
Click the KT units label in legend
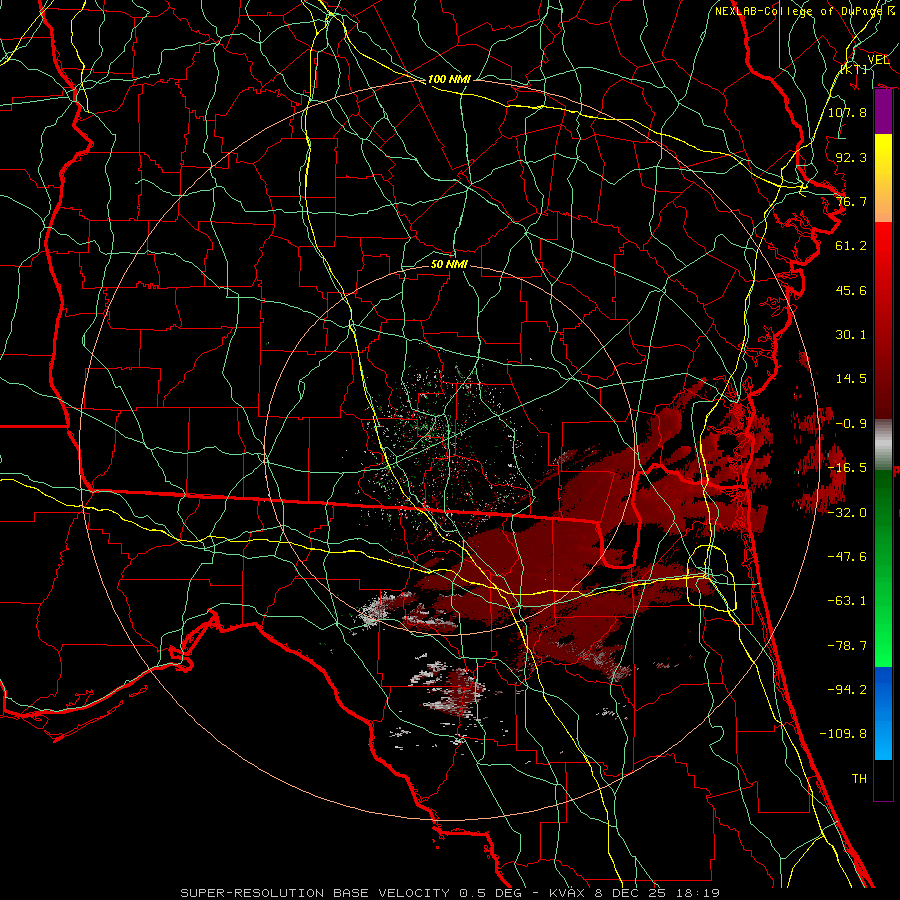click(854, 69)
